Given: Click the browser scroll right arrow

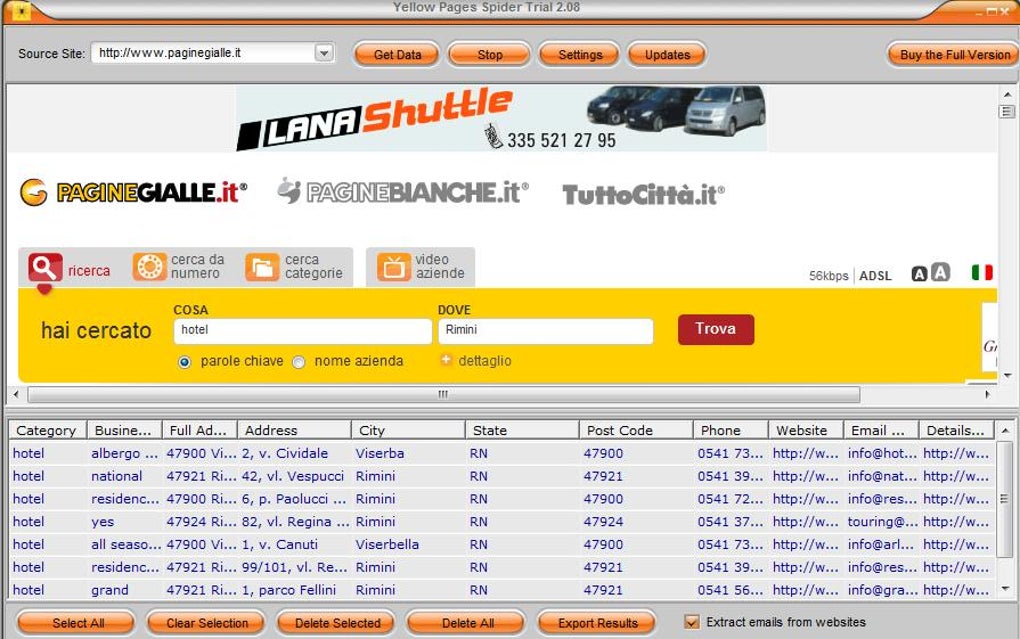Looking at the screenshot, I should [x=987, y=394].
